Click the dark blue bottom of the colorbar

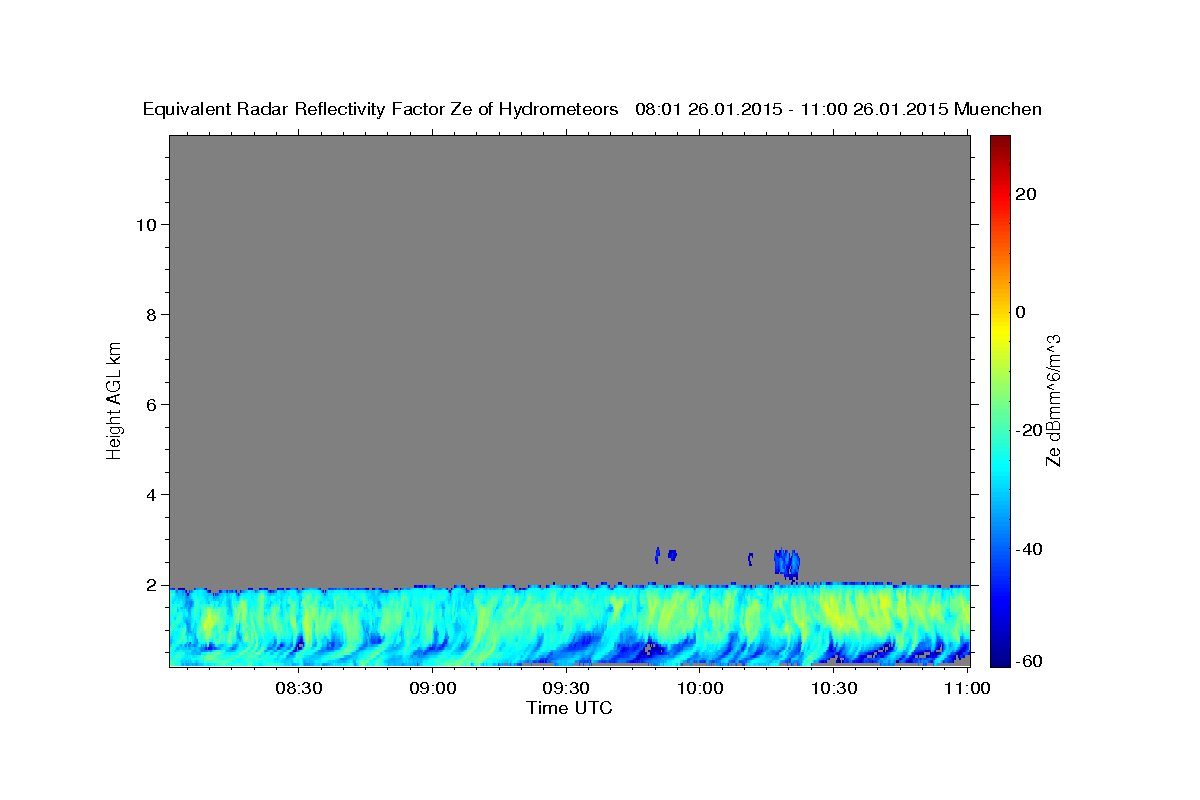click(x=1000, y=650)
